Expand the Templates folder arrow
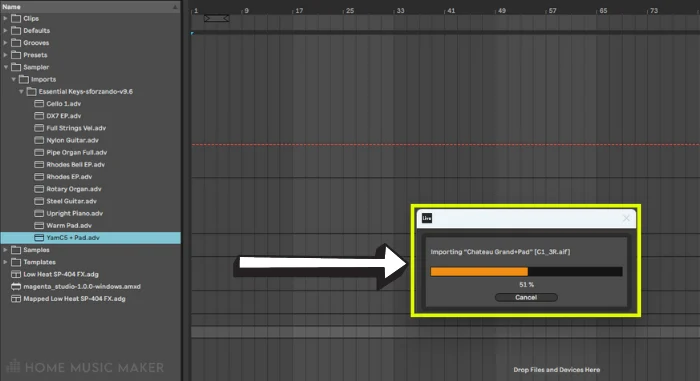The height and width of the screenshot is (381, 700). pos(5,262)
